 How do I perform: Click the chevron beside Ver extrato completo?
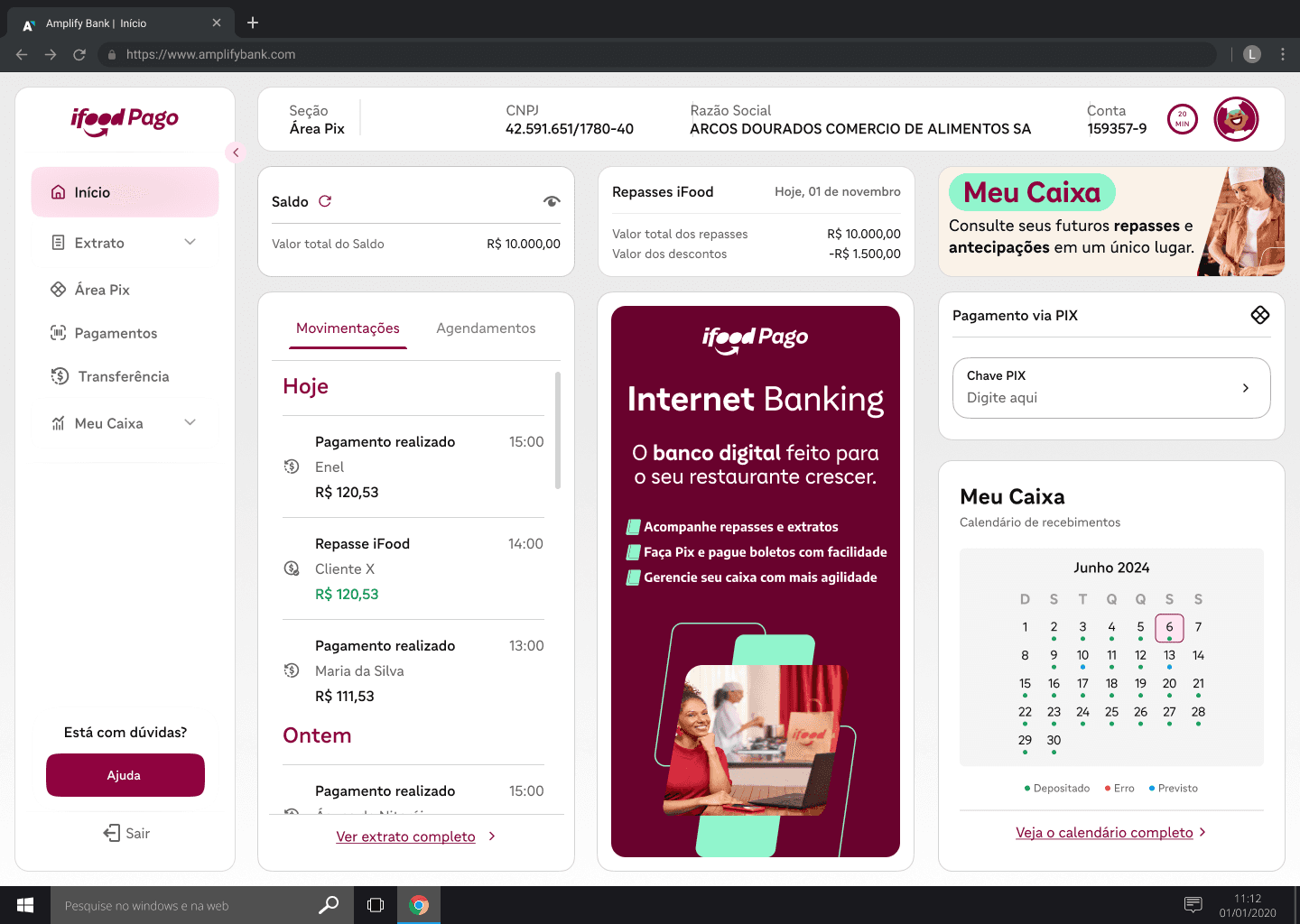click(492, 836)
